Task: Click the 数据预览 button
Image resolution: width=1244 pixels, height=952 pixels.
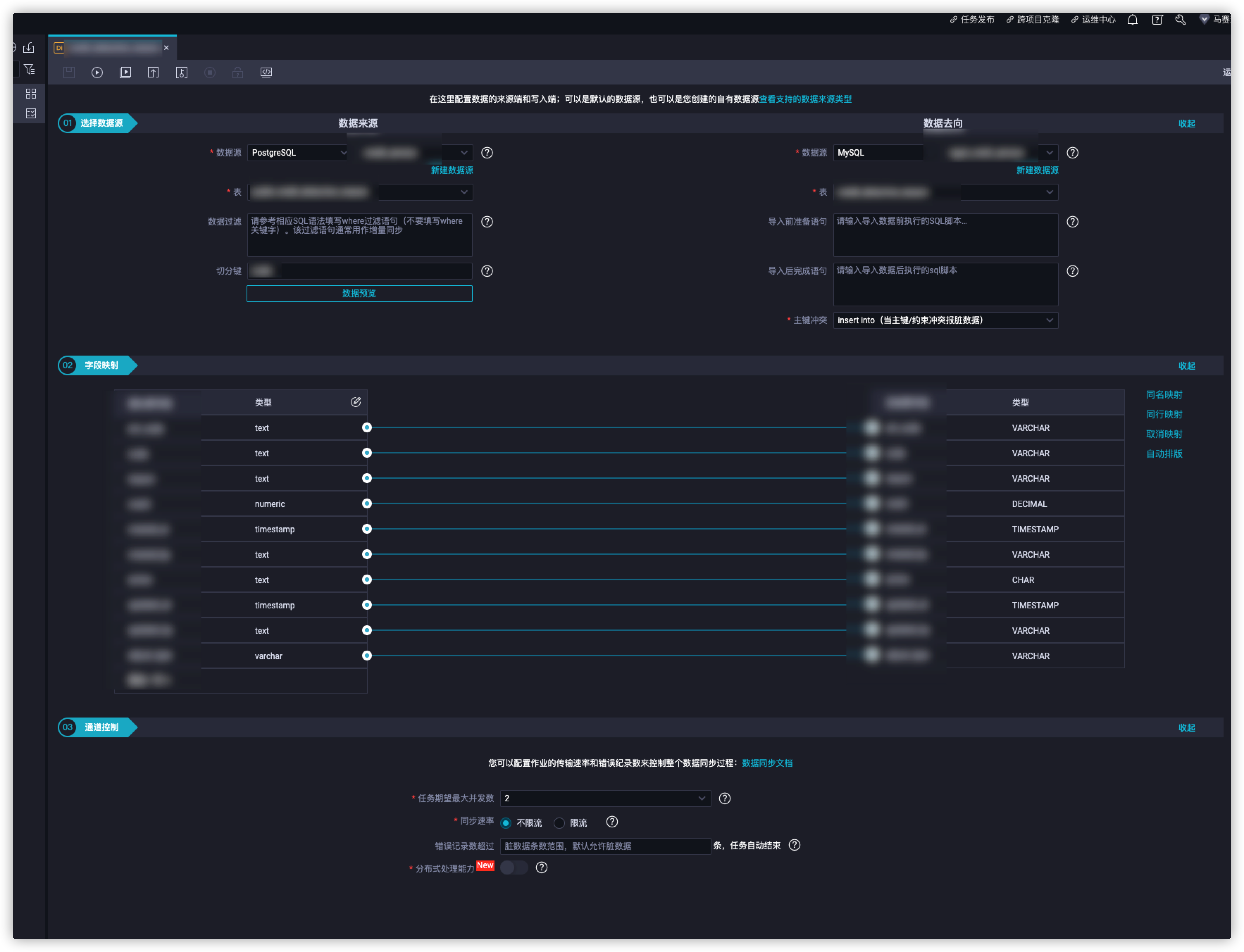Action: (359, 294)
